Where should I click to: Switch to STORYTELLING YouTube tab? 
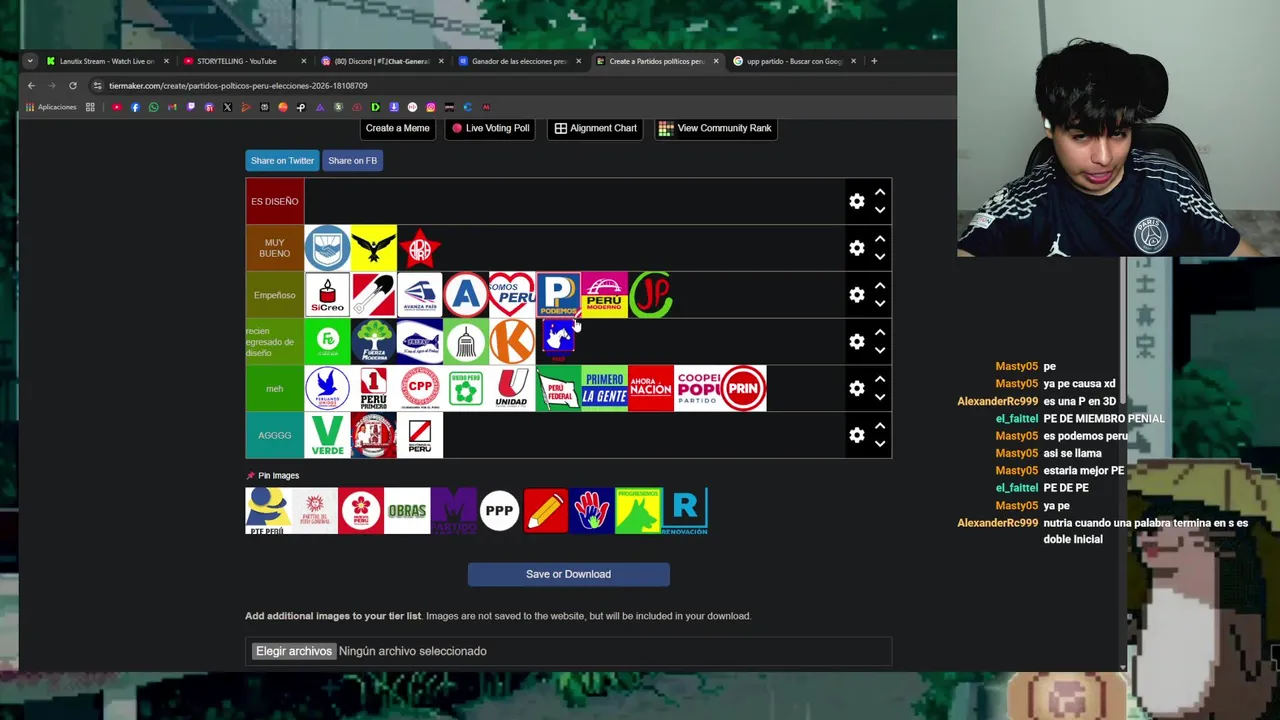245,61
